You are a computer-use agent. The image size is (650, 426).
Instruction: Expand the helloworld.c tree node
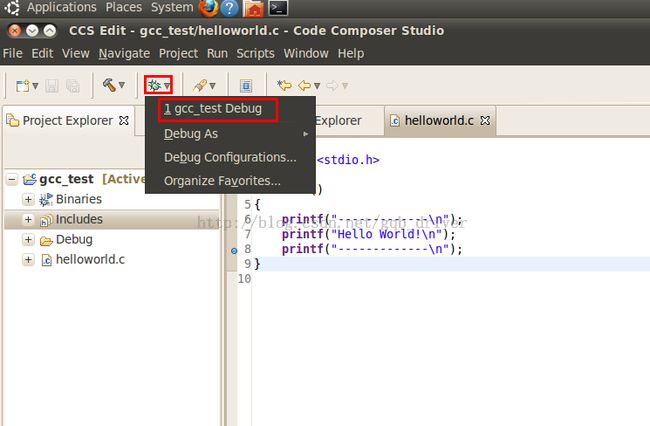(x=28, y=260)
